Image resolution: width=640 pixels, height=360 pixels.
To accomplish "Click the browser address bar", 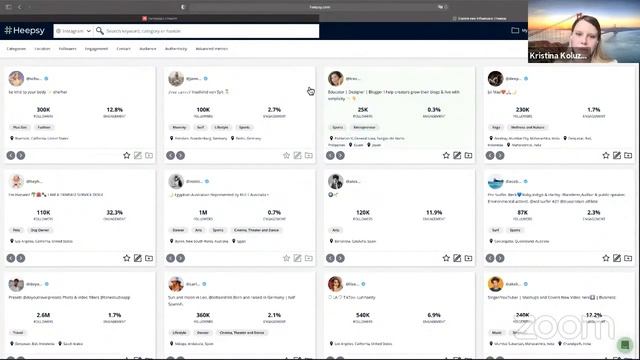I will [x=319, y=7].
